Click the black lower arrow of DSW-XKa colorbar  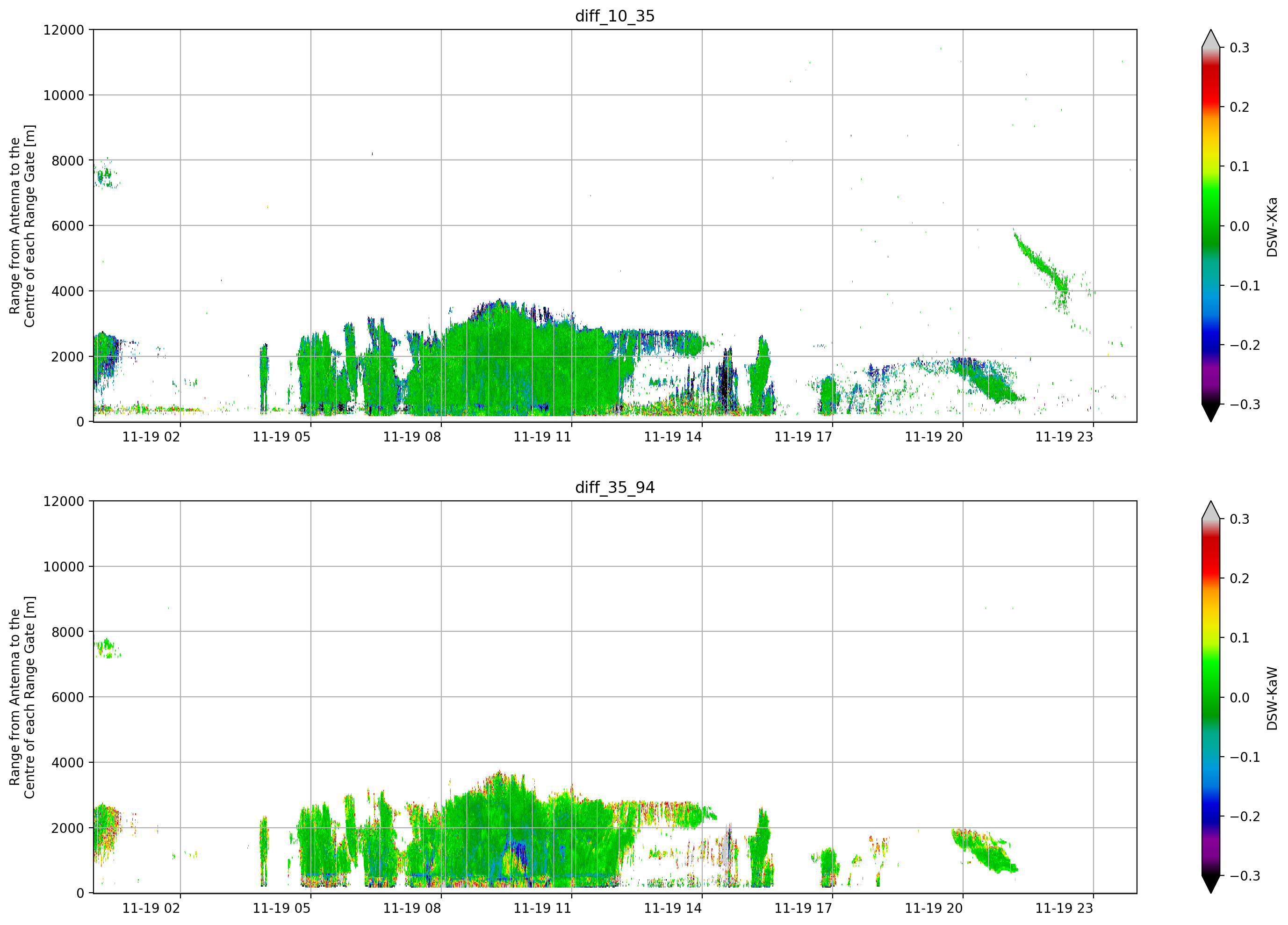[x=1211, y=412]
